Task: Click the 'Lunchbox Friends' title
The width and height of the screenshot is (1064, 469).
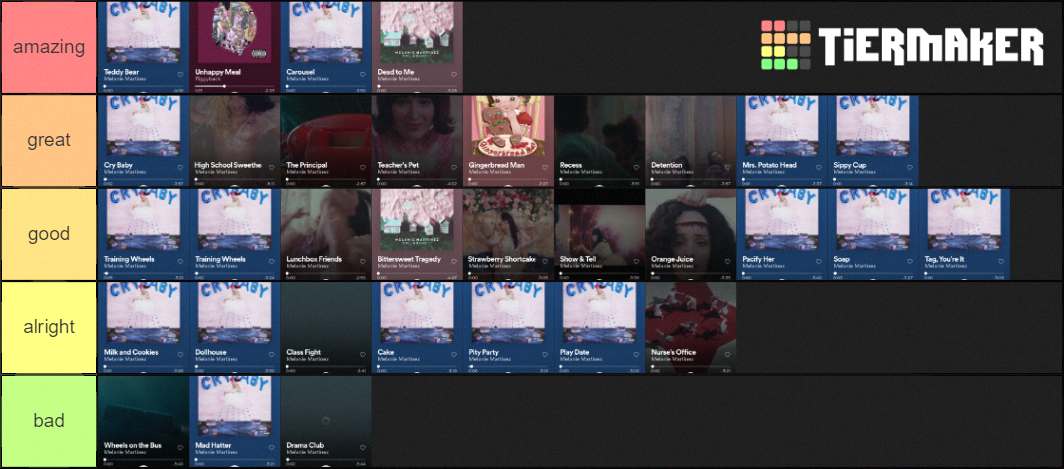Action: [x=314, y=259]
